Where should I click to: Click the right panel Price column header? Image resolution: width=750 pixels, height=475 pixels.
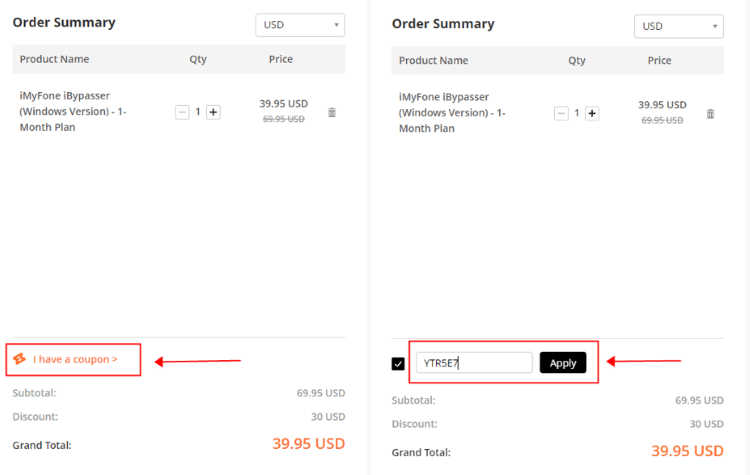coord(659,61)
